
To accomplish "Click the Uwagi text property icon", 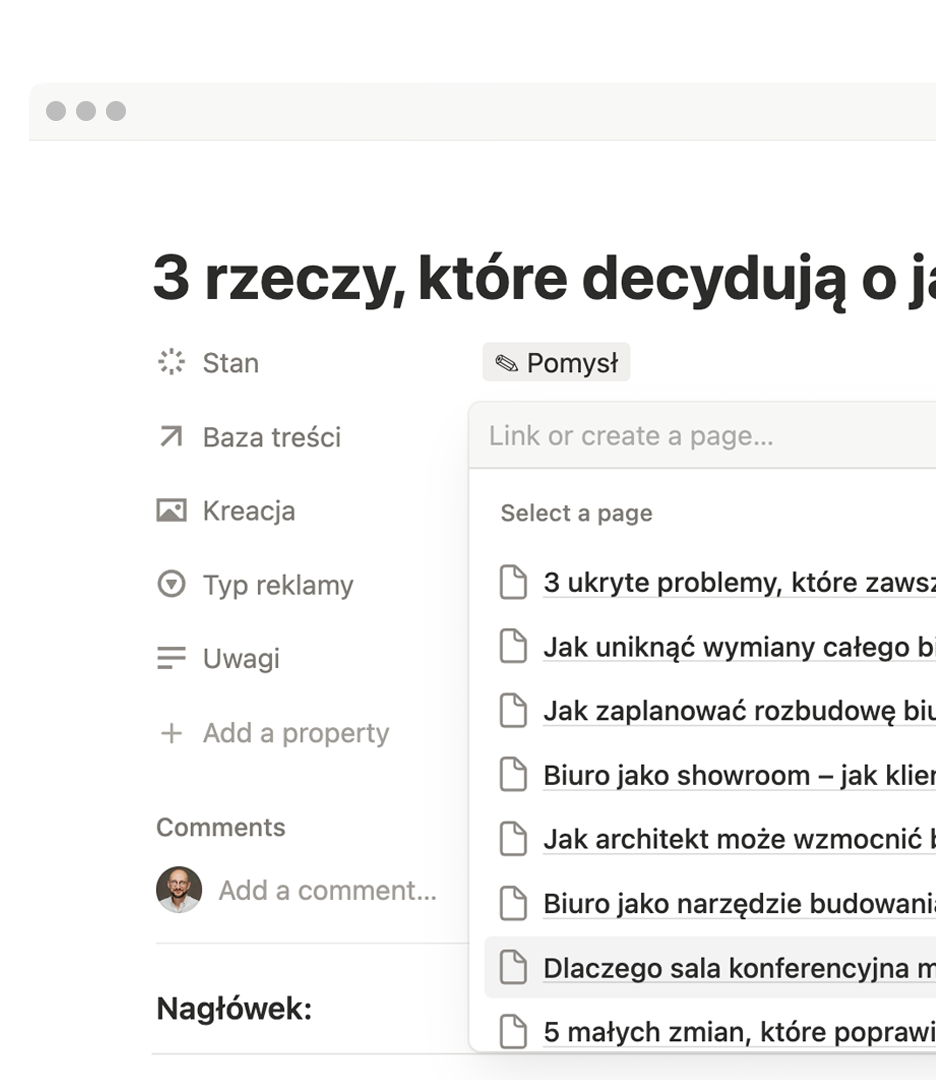I will coord(172,658).
